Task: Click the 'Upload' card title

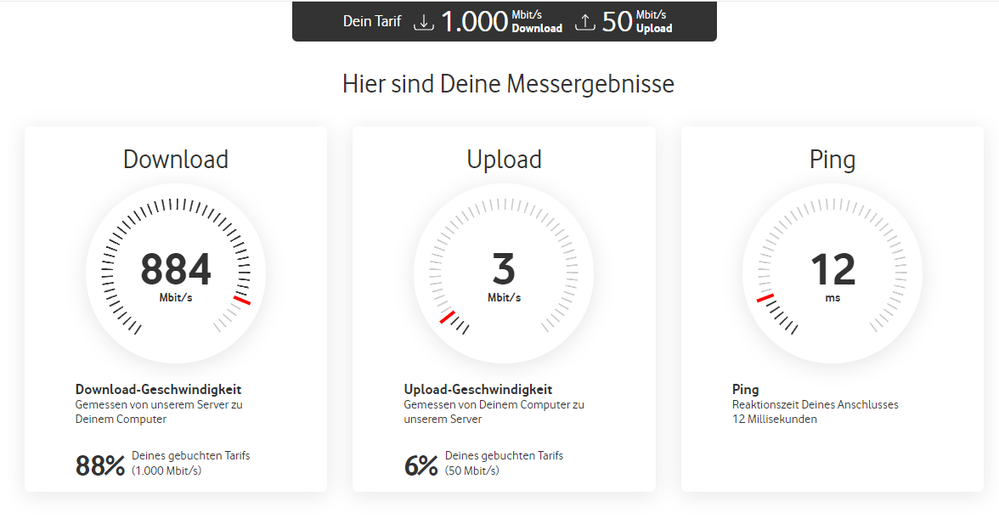Action: tap(504, 160)
